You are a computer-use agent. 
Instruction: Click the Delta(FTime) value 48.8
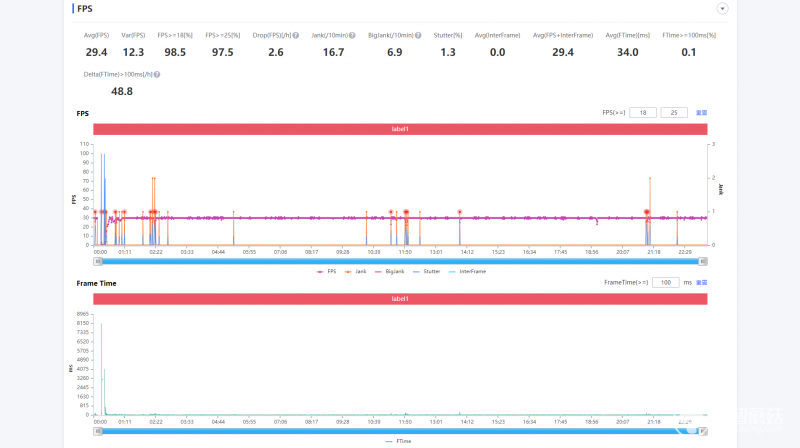coord(122,91)
